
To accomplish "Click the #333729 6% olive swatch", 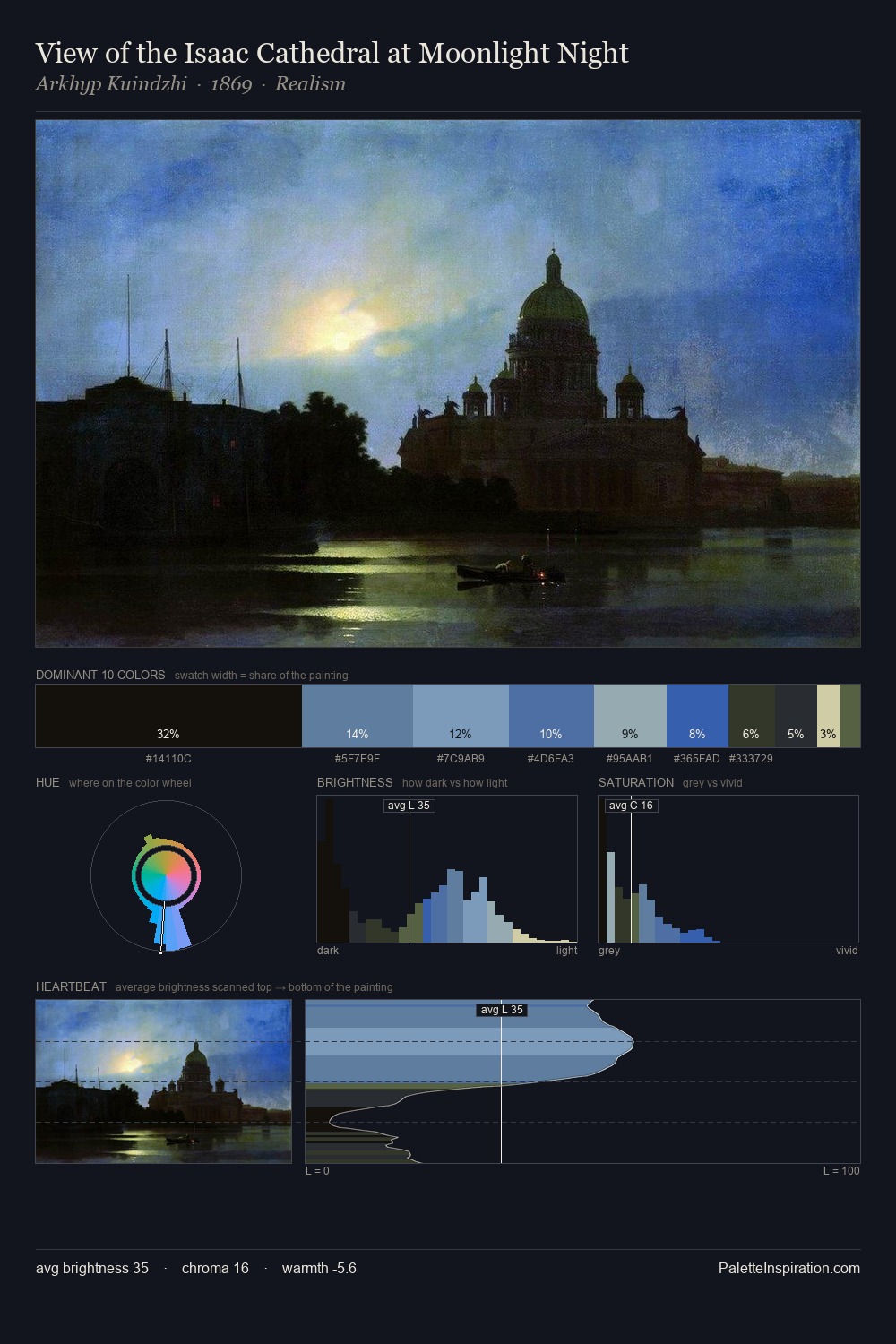I will [x=752, y=716].
